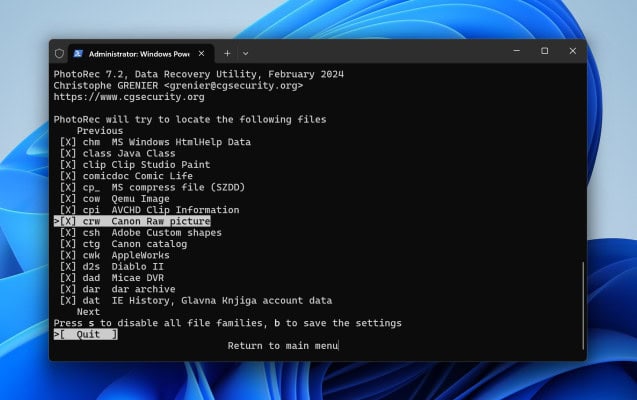Close the terminal window
Screen dimensions: 637x400
click(573, 51)
